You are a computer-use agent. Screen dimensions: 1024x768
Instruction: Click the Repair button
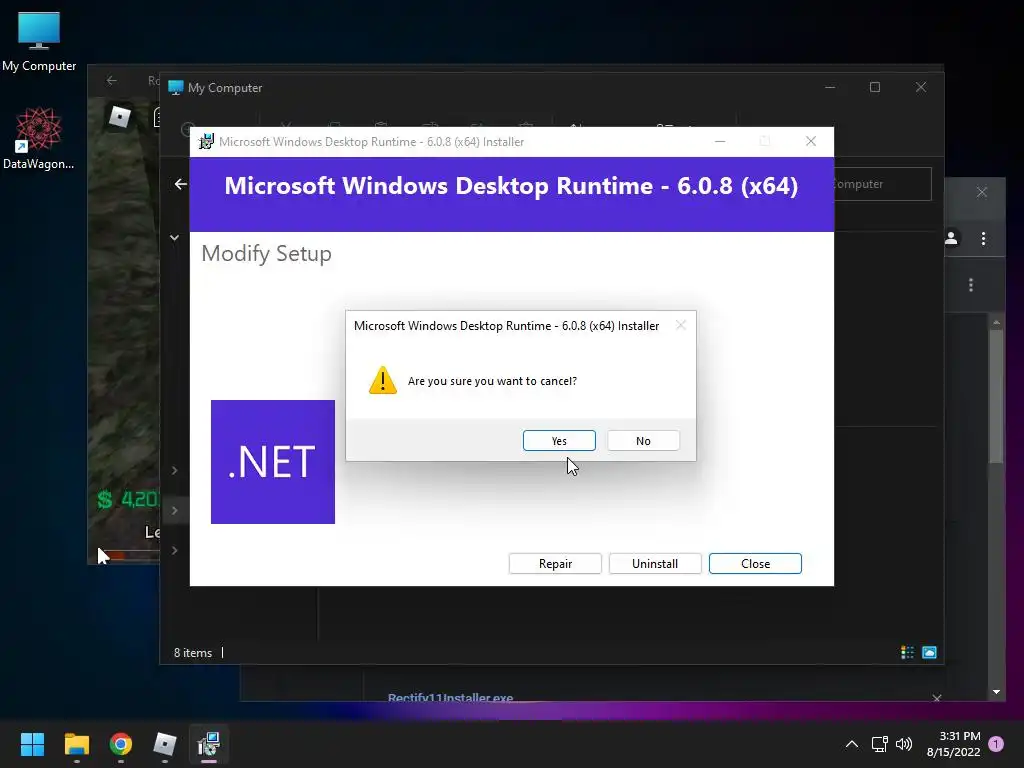555,564
